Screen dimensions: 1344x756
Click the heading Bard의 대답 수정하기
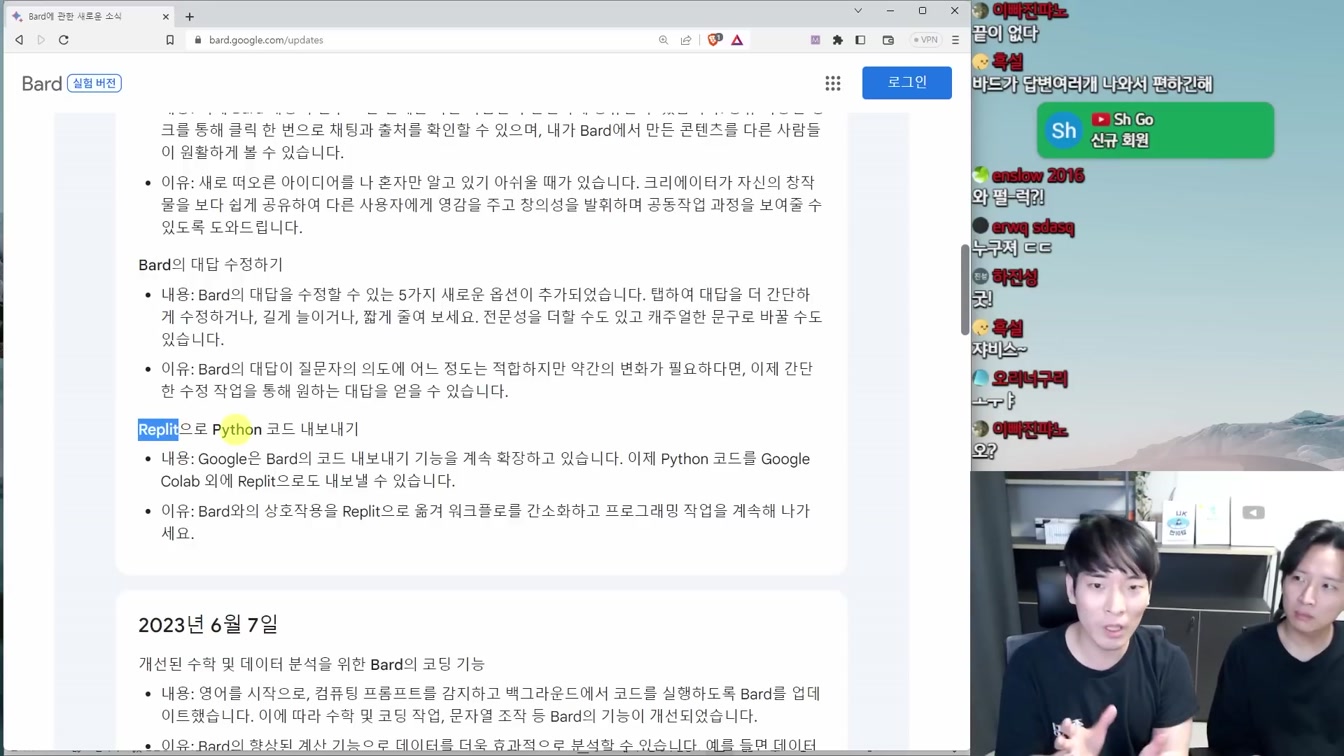point(211,264)
